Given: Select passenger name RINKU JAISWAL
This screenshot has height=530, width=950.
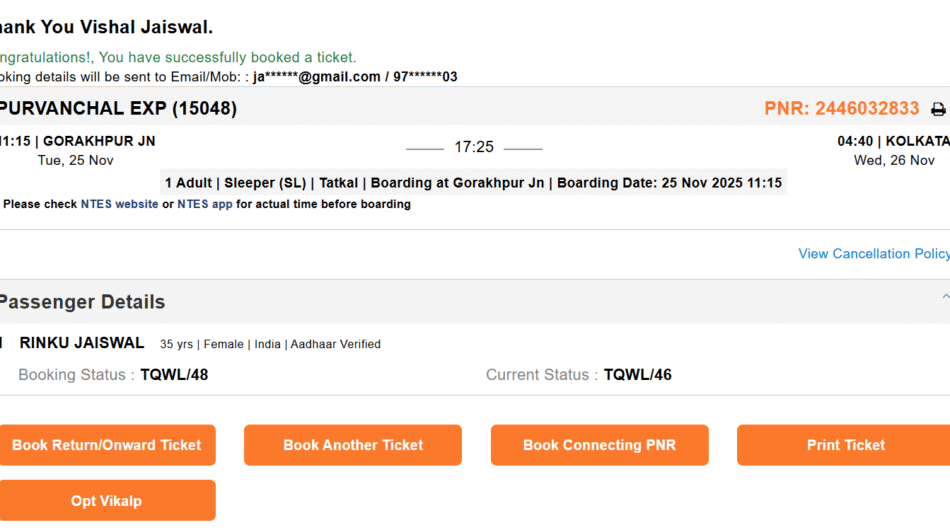Looking at the screenshot, I should (x=82, y=343).
